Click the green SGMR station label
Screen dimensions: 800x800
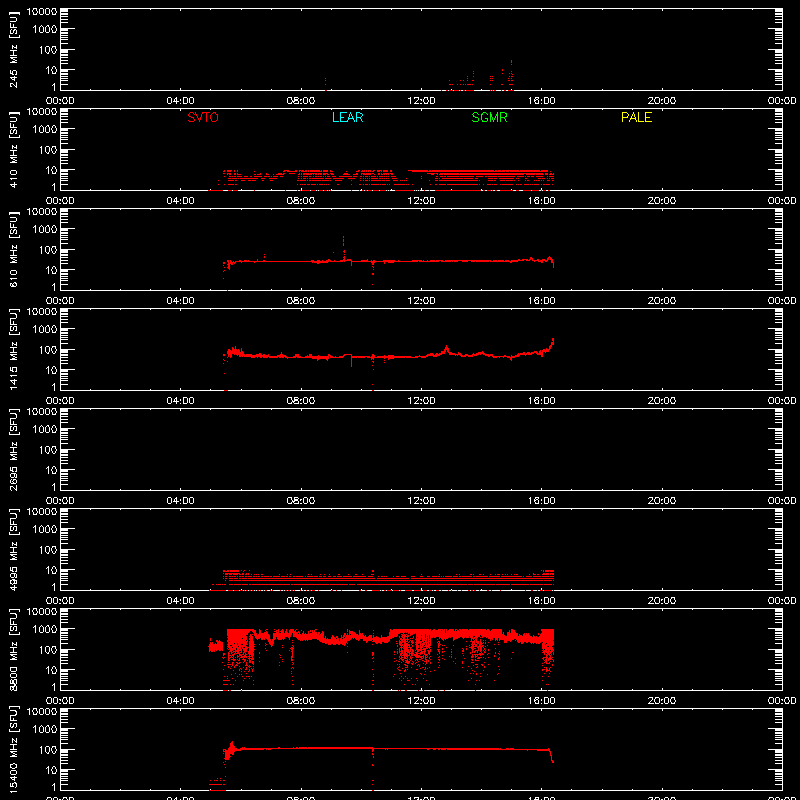pos(489,117)
